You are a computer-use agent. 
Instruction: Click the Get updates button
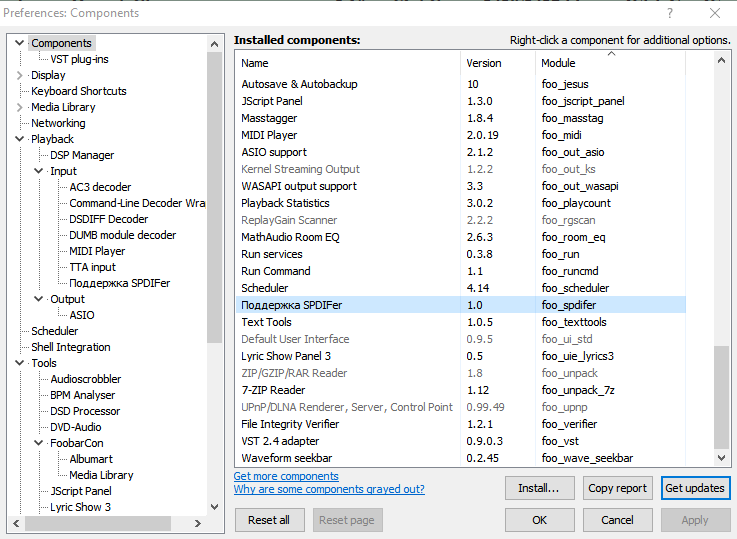coord(694,488)
